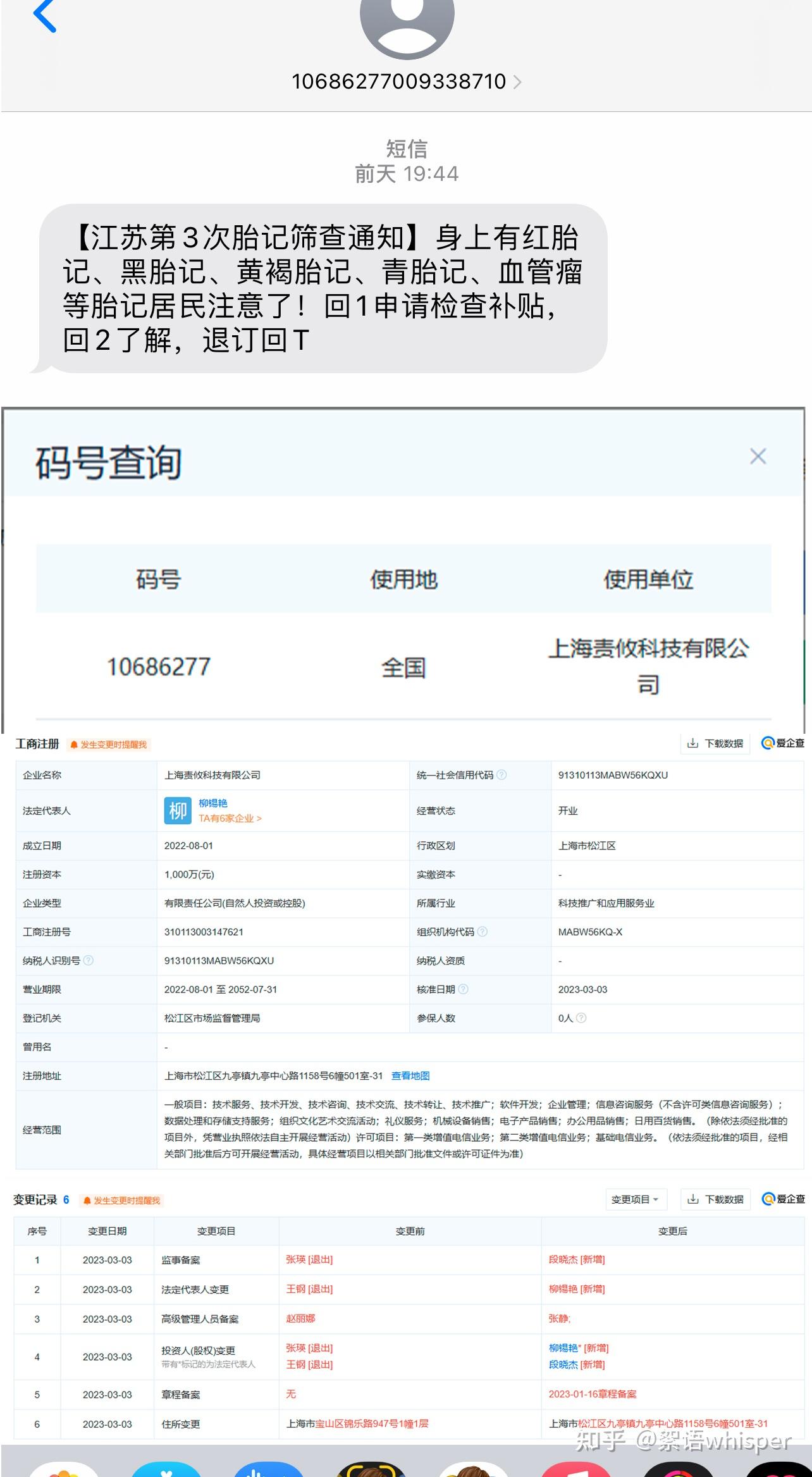The height and width of the screenshot is (1477, 812).
Task: Select the credit code 91310113MABW56KQXU value
Action: [613, 775]
